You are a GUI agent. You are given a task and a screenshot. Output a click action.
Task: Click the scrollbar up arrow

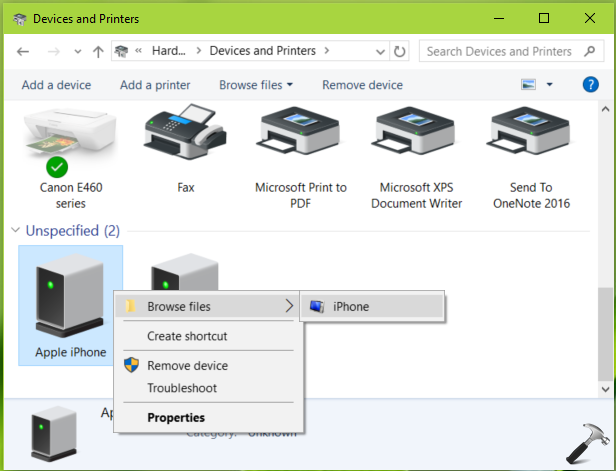pos(605,110)
